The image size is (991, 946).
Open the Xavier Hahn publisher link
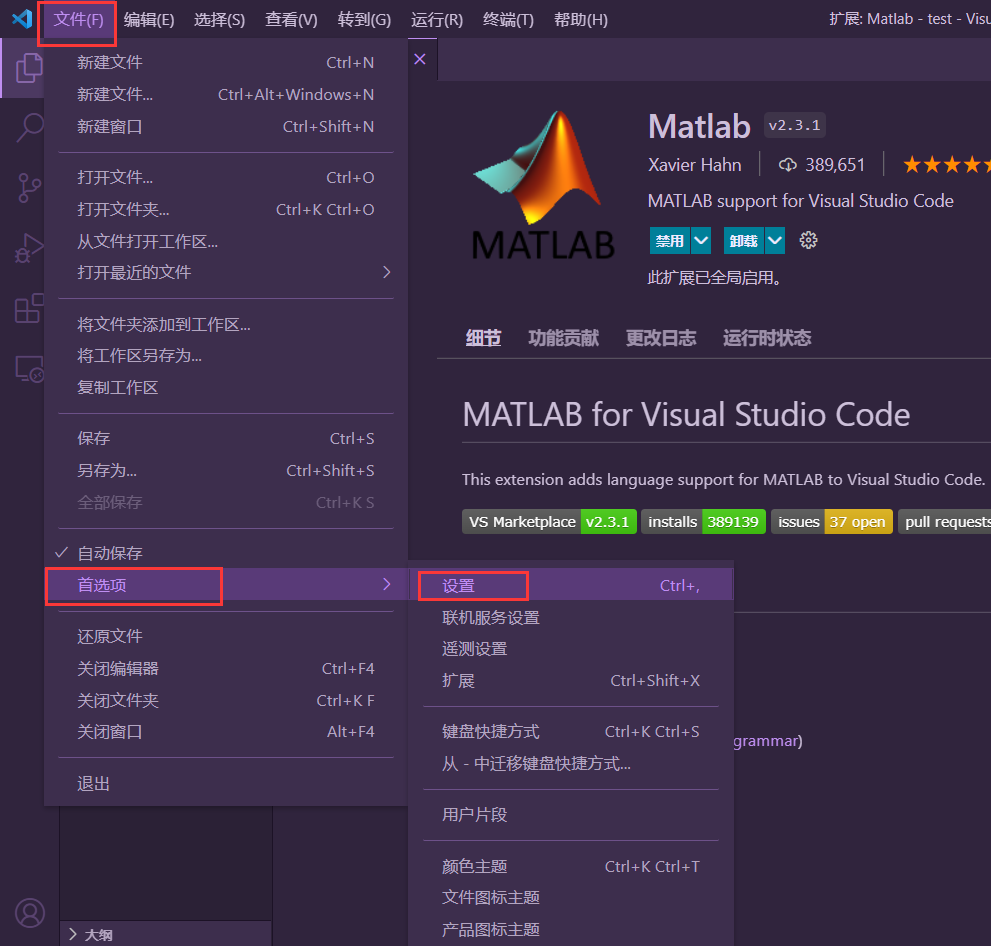[694, 165]
